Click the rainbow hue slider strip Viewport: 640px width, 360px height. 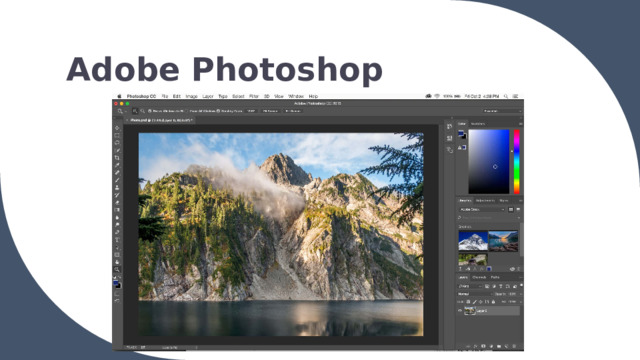click(x=516, y=162)
